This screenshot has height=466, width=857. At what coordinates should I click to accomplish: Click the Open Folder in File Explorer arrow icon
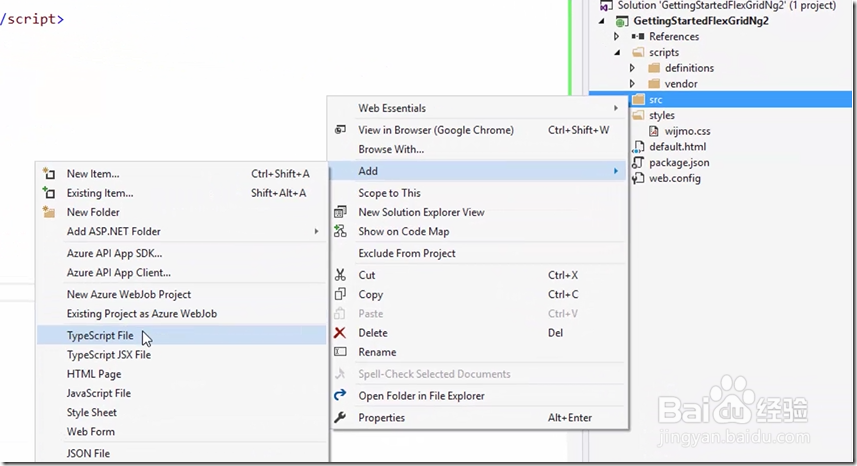point(340,396)
